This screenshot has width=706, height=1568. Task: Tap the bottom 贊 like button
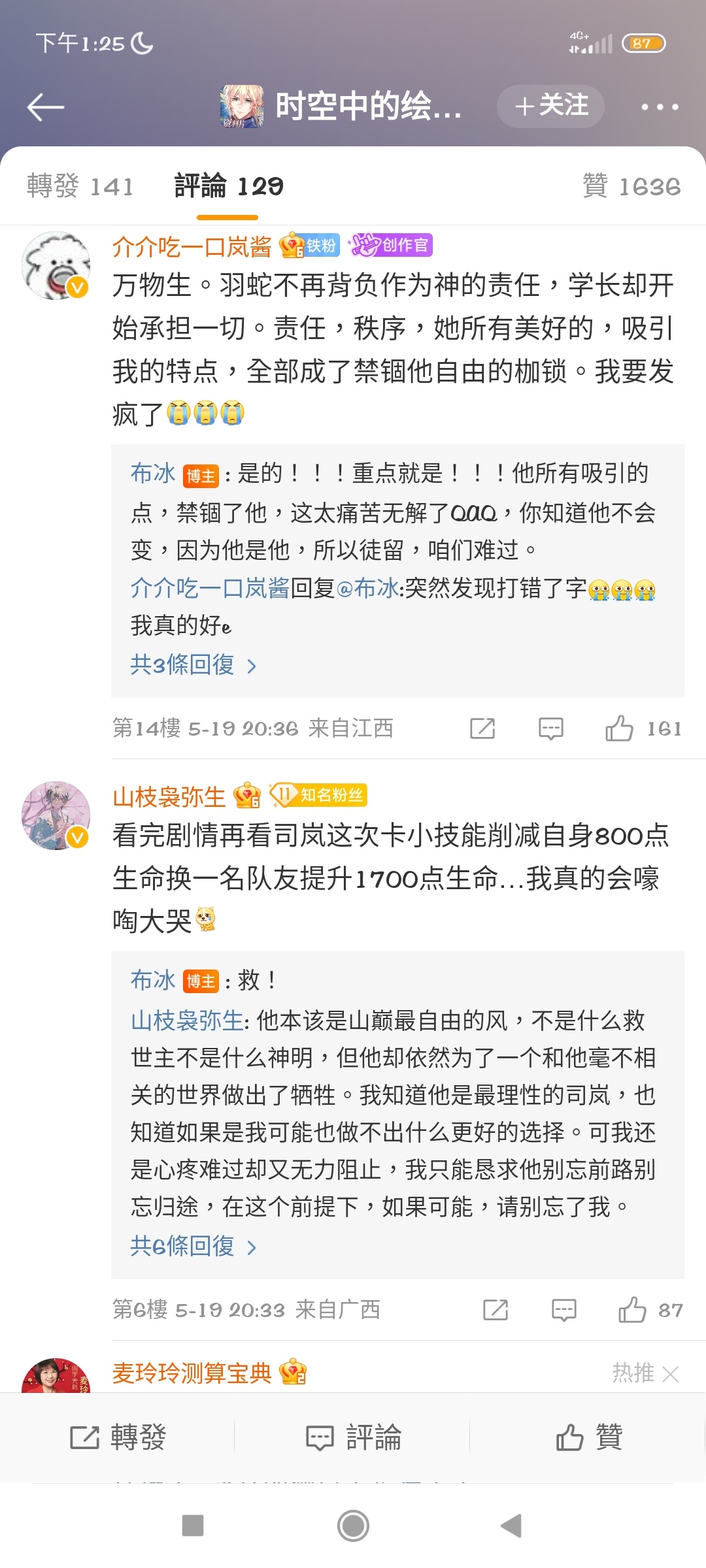[588, 1437]
